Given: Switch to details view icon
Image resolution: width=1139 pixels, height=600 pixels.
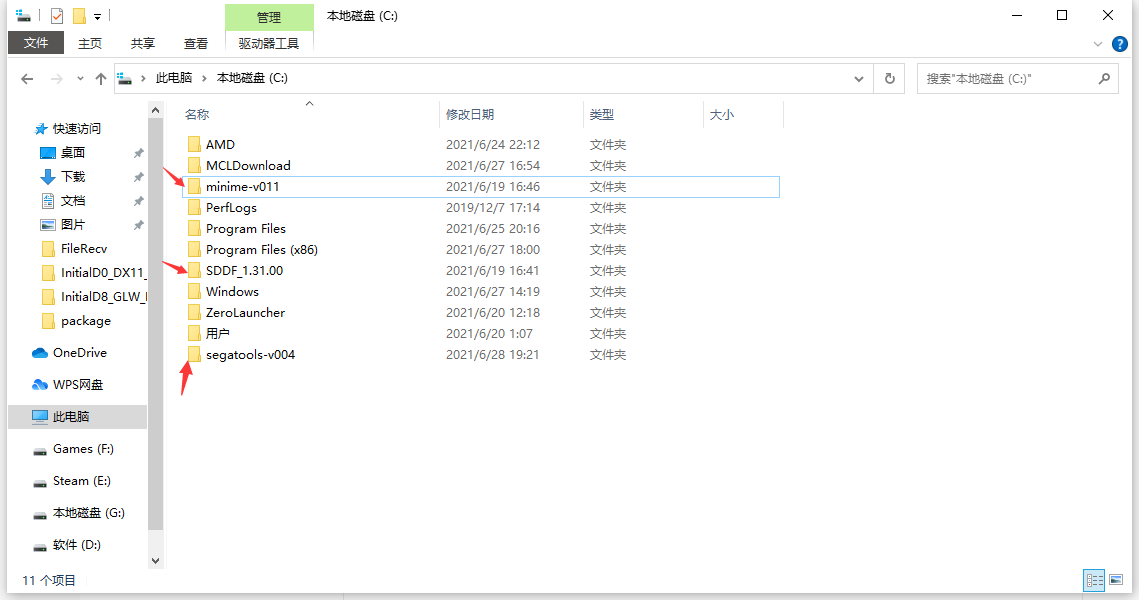Looking at the screenshot, I should pyautogui.click(x=1094, y=580).
